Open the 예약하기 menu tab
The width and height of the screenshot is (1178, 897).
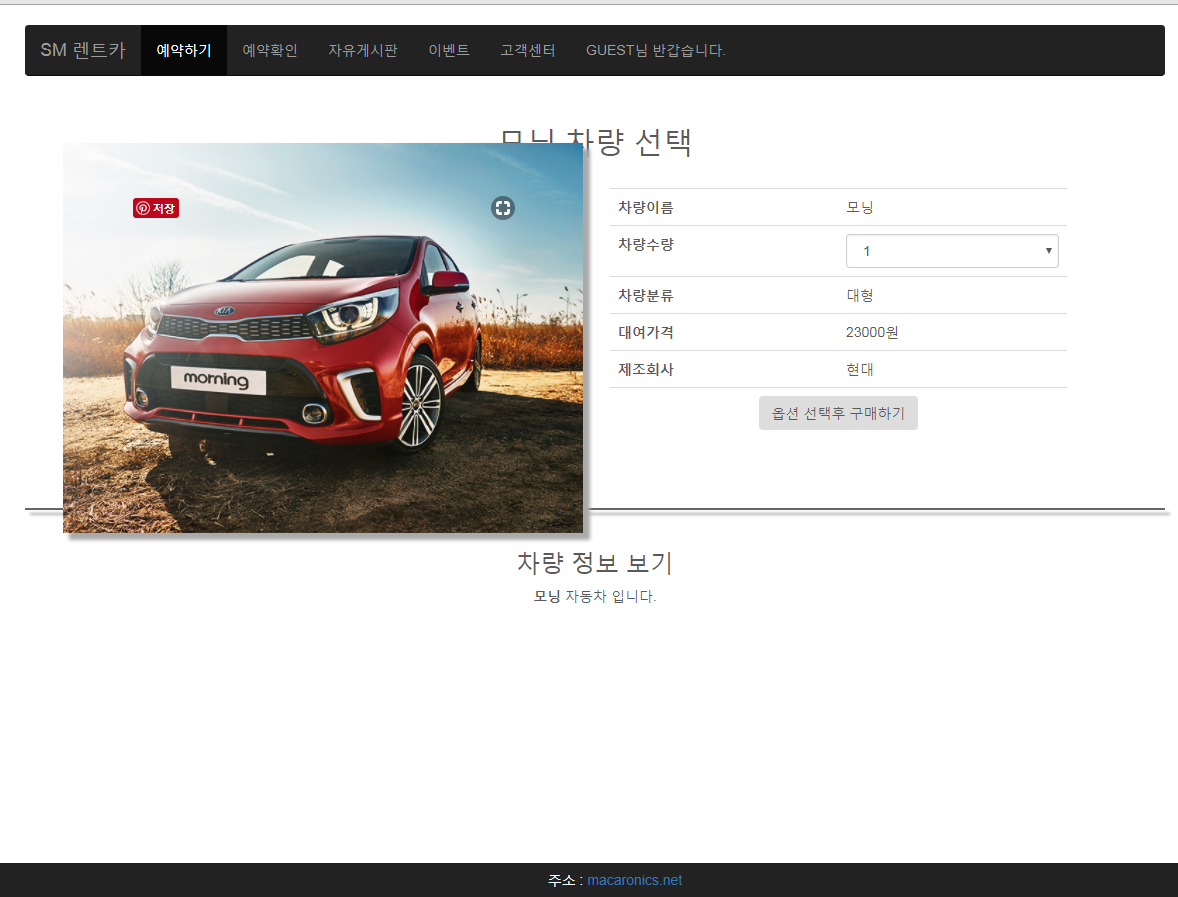pyautogui.click(x=184, y=50)
